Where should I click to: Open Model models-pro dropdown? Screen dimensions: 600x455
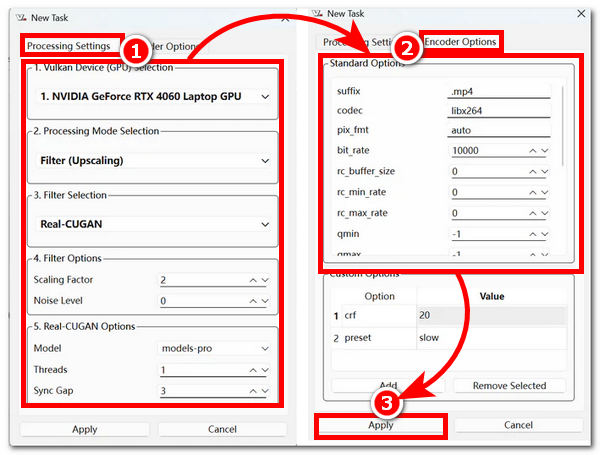click(x=214, y=349)
